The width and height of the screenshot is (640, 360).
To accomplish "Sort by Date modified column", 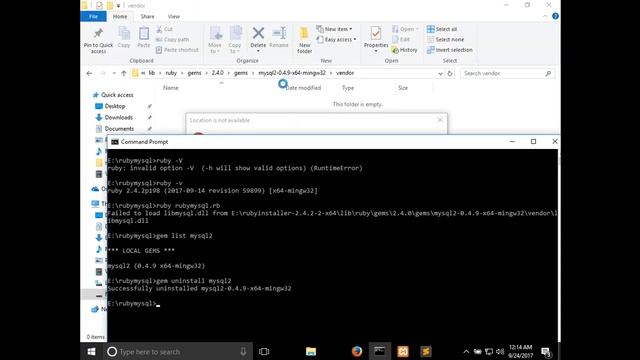I will (303, 88).
